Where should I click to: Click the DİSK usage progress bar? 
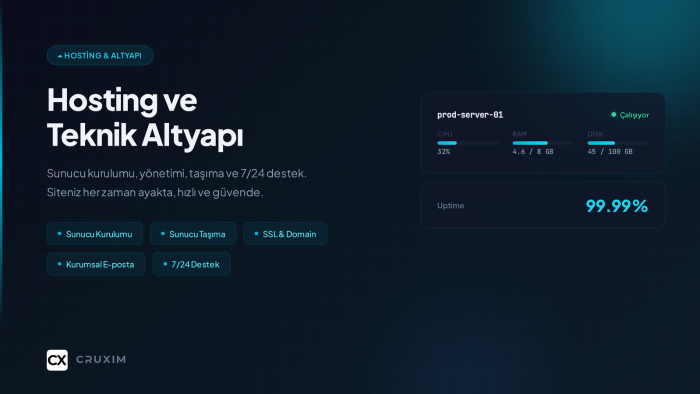(x=618, y=143)
